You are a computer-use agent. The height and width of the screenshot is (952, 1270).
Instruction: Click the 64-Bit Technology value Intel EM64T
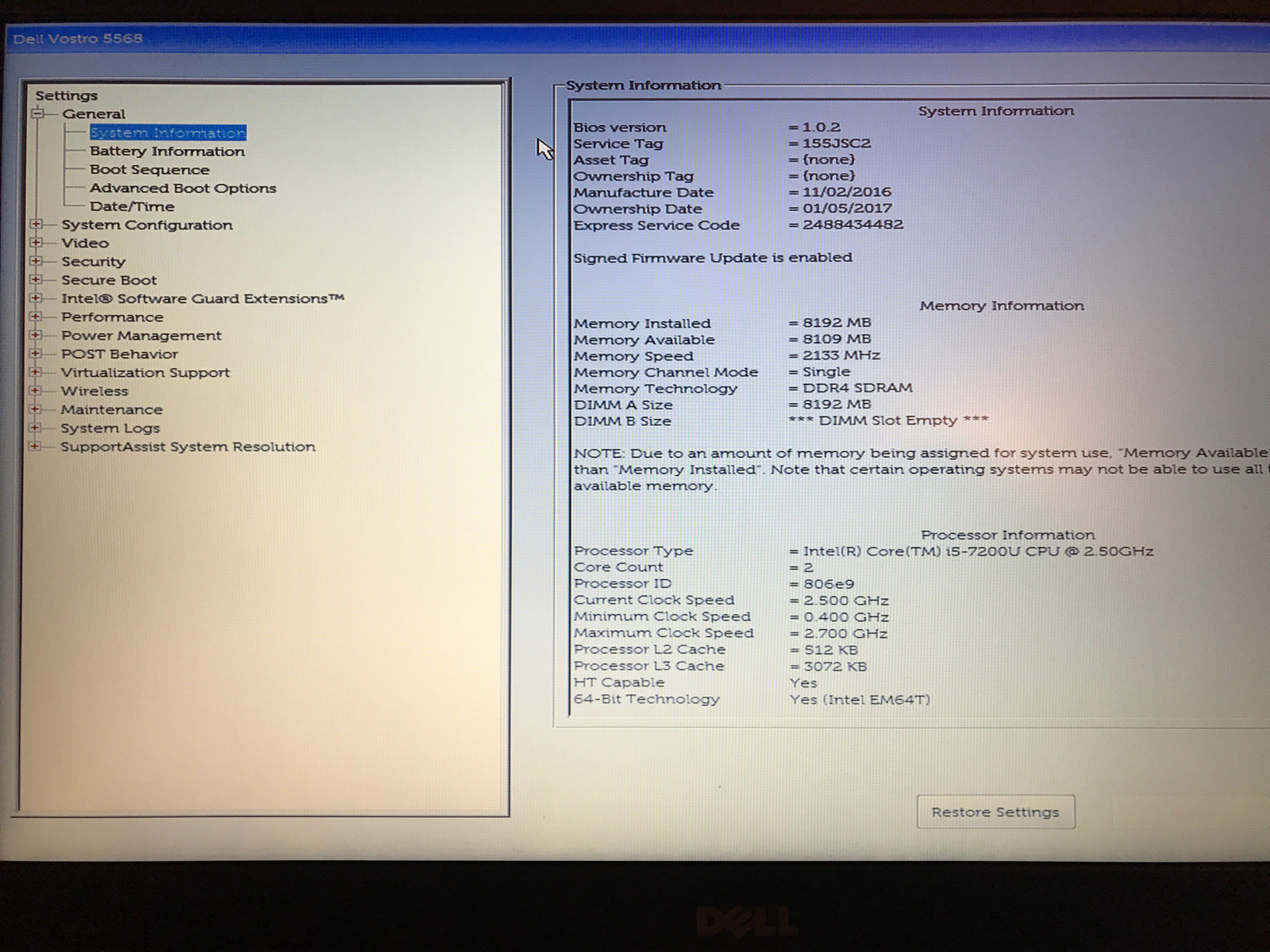tap(860, 700)
